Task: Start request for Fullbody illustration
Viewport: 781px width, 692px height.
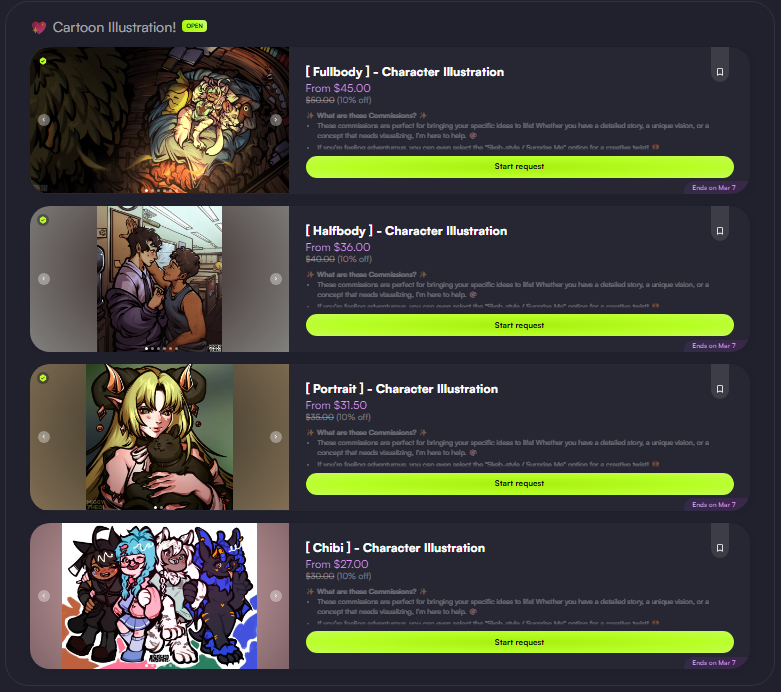Action: tap(520, 166)
